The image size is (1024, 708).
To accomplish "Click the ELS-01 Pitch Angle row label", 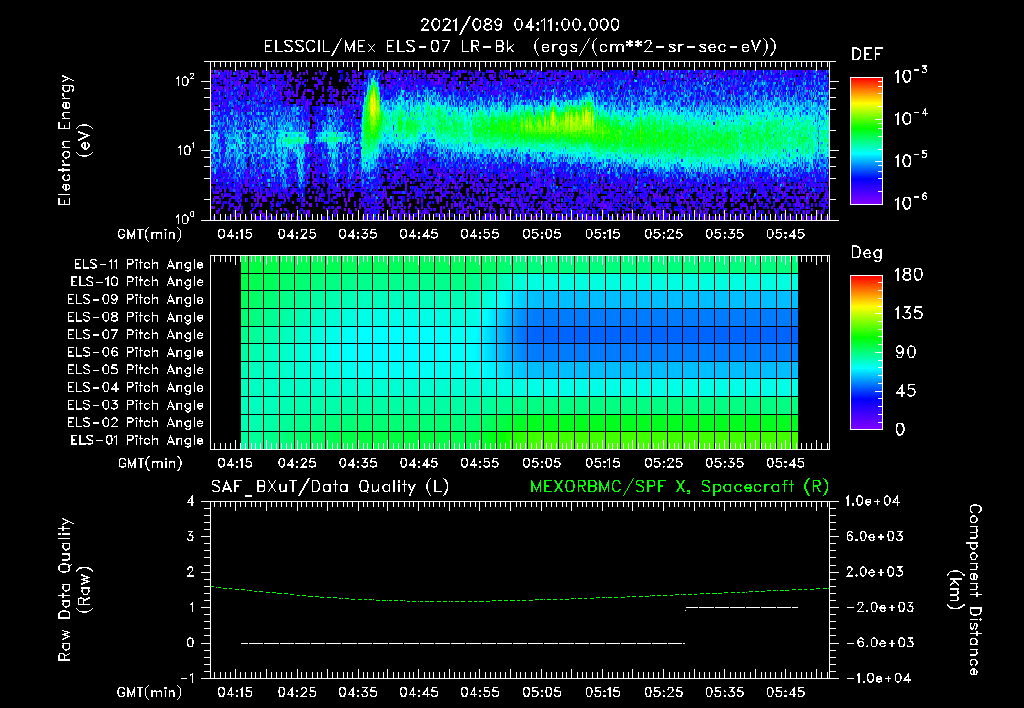I will pos(137,440).
